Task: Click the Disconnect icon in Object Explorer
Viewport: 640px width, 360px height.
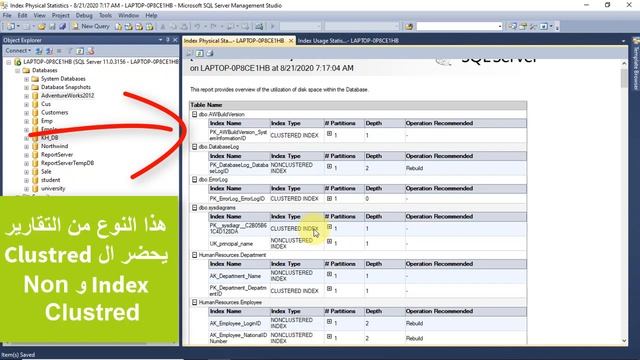Action: pos(49,51)
